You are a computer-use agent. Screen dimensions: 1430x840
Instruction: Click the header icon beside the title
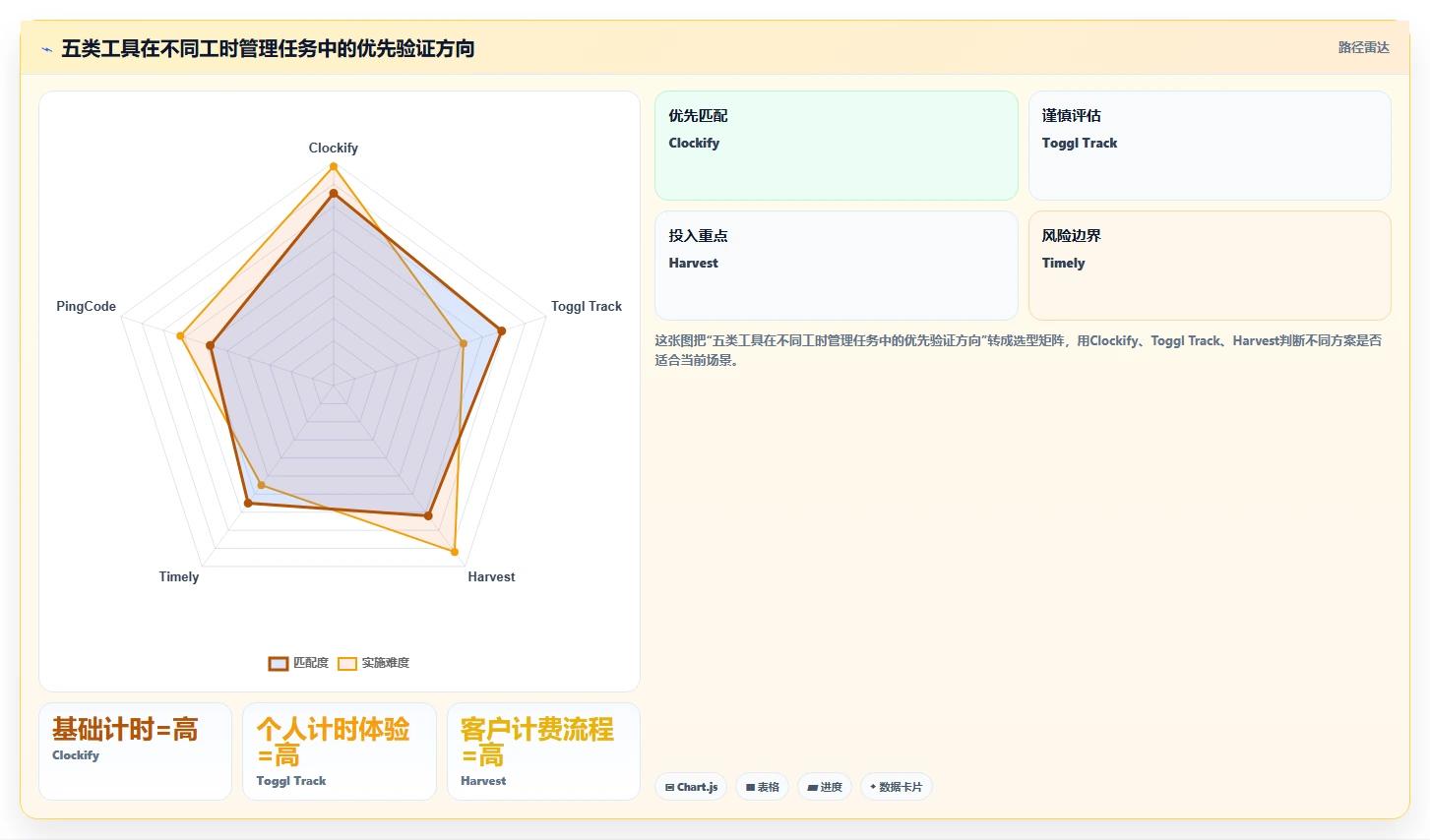(46, 49)
